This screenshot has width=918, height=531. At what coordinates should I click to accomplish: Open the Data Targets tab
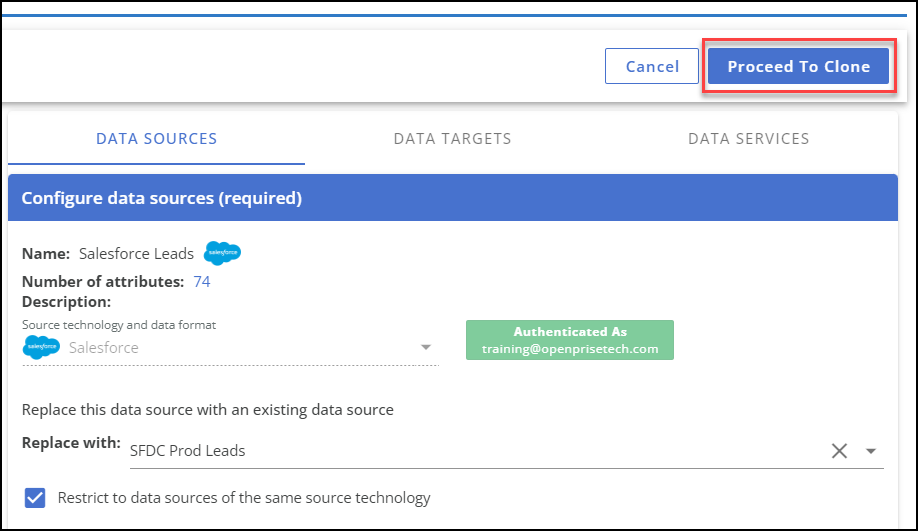coord(453,139)
